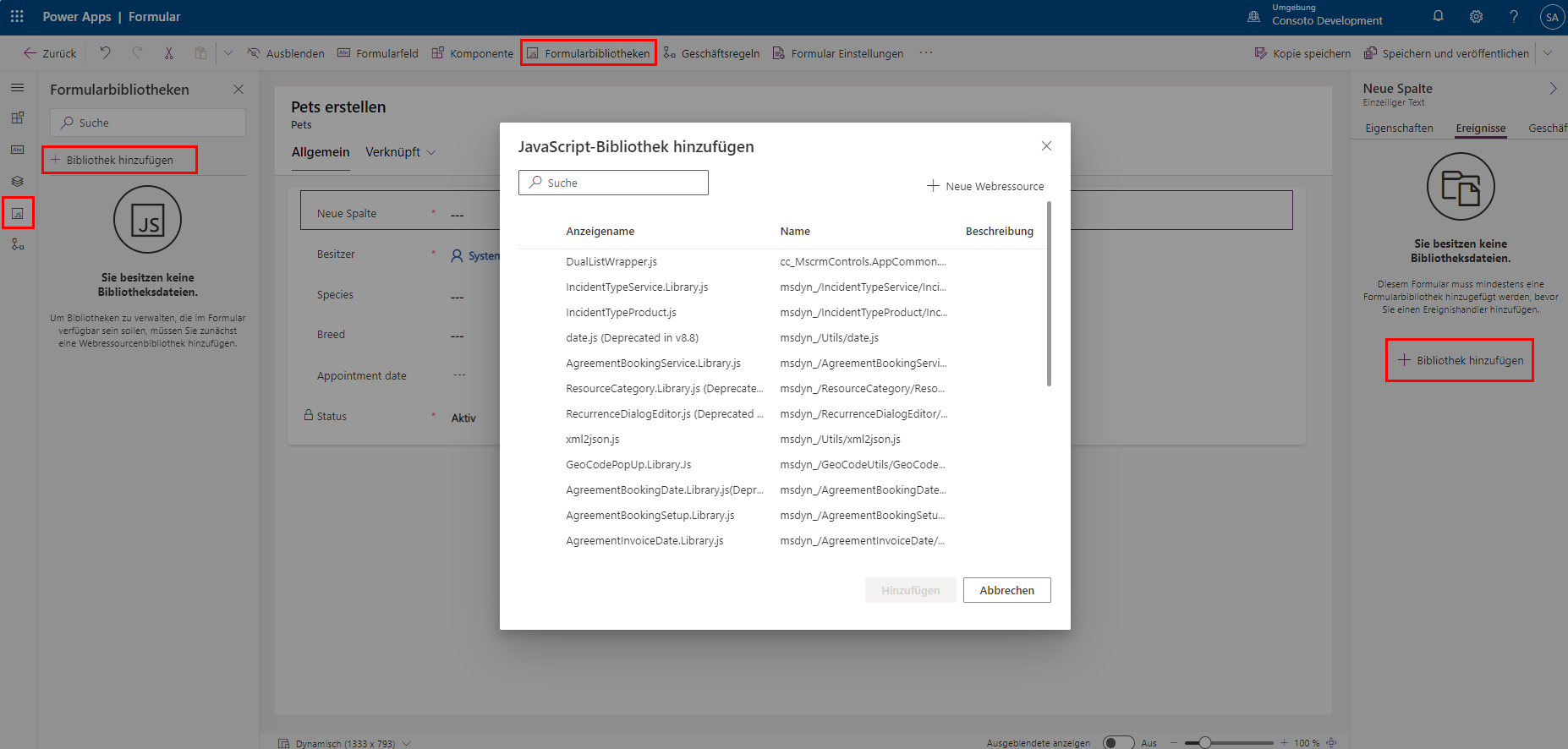
Task: Expand the paste options chevron
Action: pos(228,52)
